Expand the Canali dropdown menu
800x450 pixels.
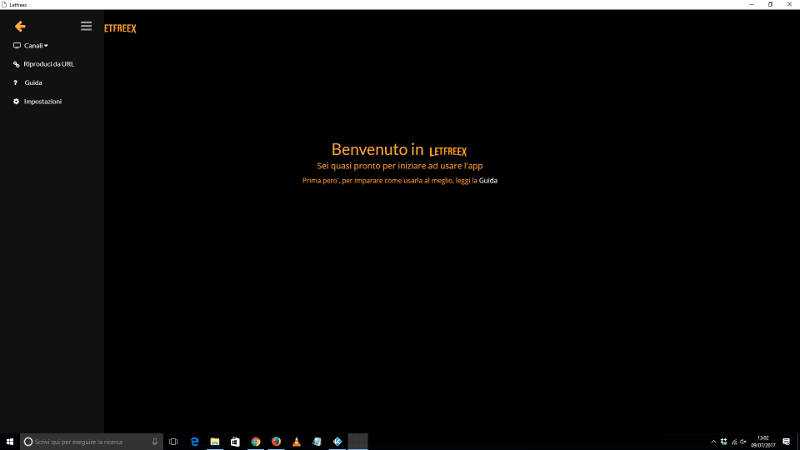click(36, 45)
